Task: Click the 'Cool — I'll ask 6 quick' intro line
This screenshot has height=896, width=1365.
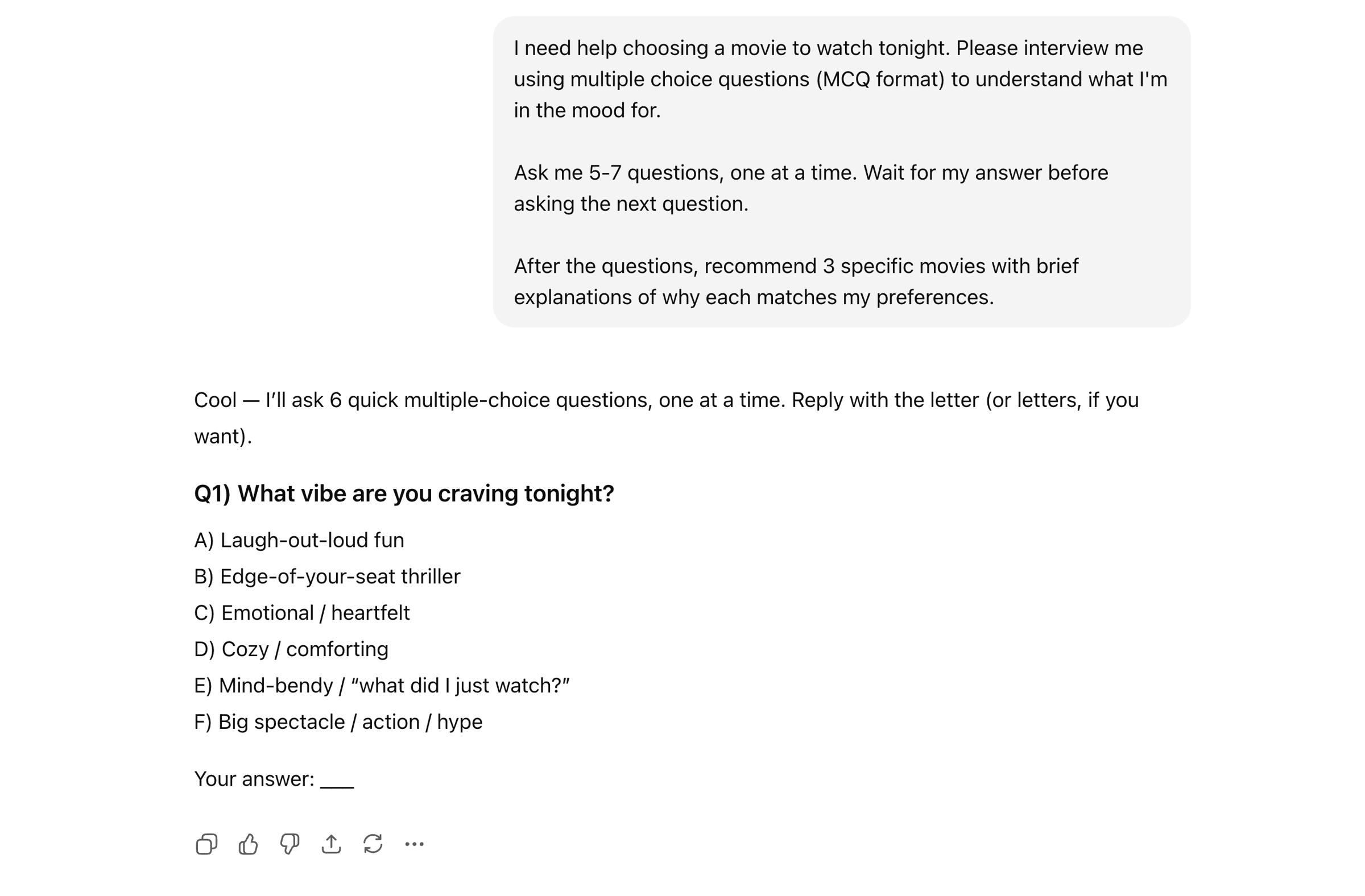Action: click(666, 400)
